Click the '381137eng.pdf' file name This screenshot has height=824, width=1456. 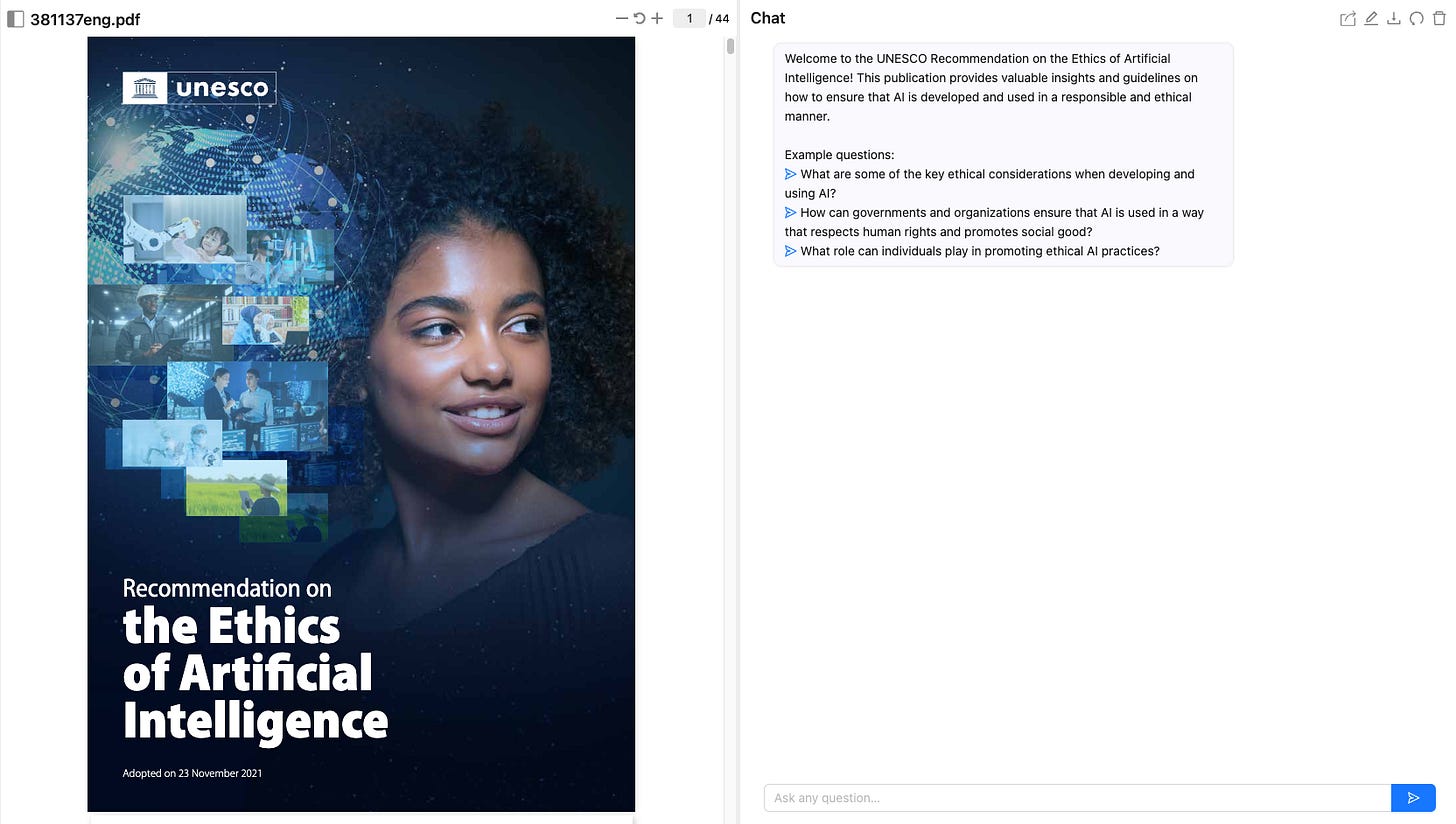pos(85,19)
